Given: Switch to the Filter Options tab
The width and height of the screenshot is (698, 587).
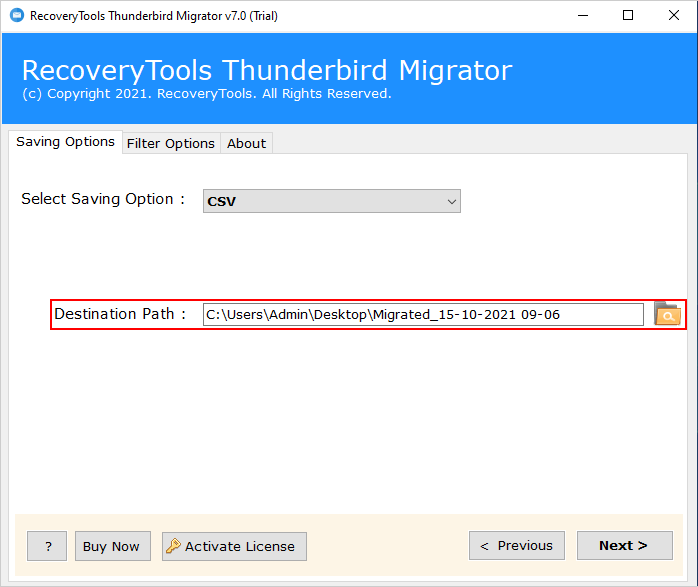Looking at the screenshot, I should tap(171, 144).
